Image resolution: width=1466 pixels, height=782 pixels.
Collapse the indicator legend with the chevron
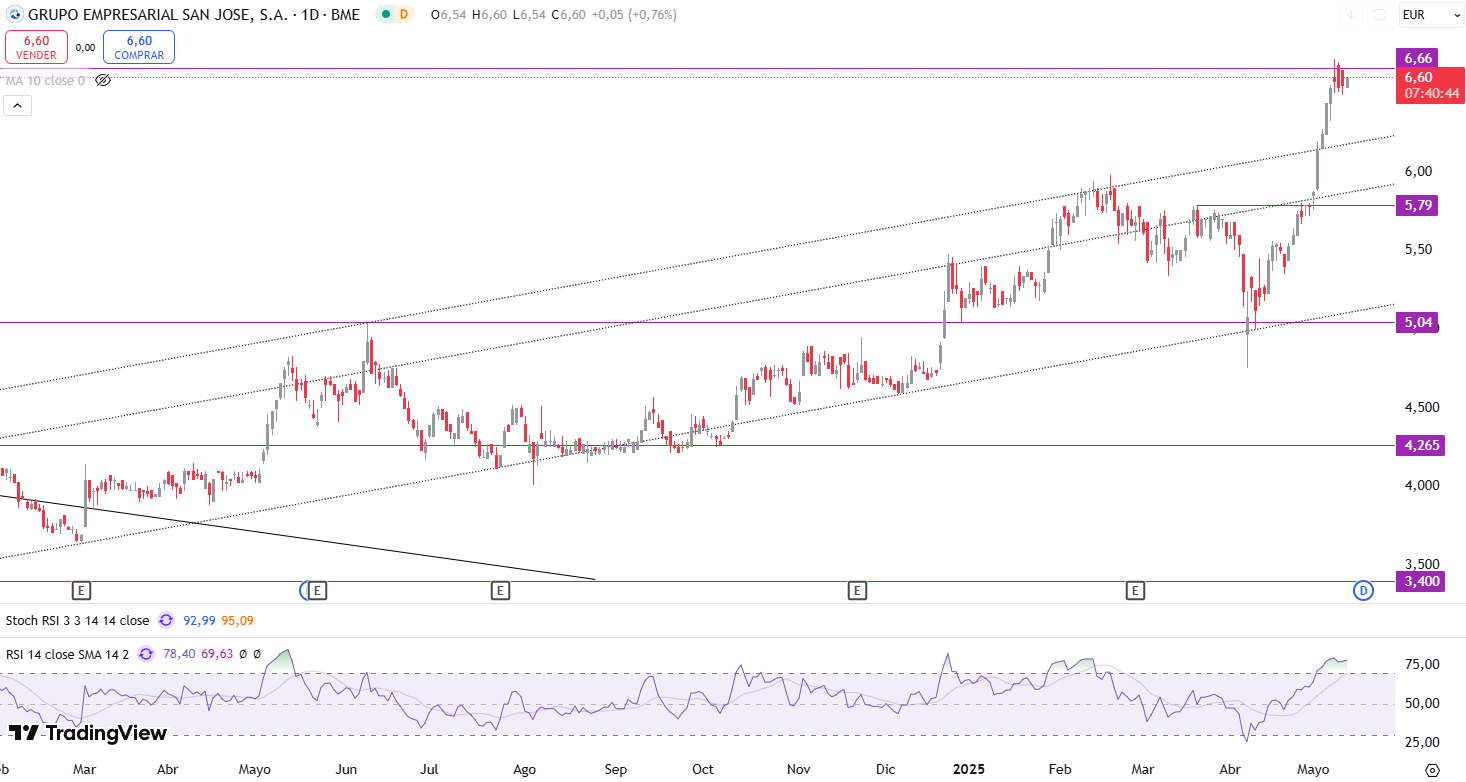coord(18,105)
